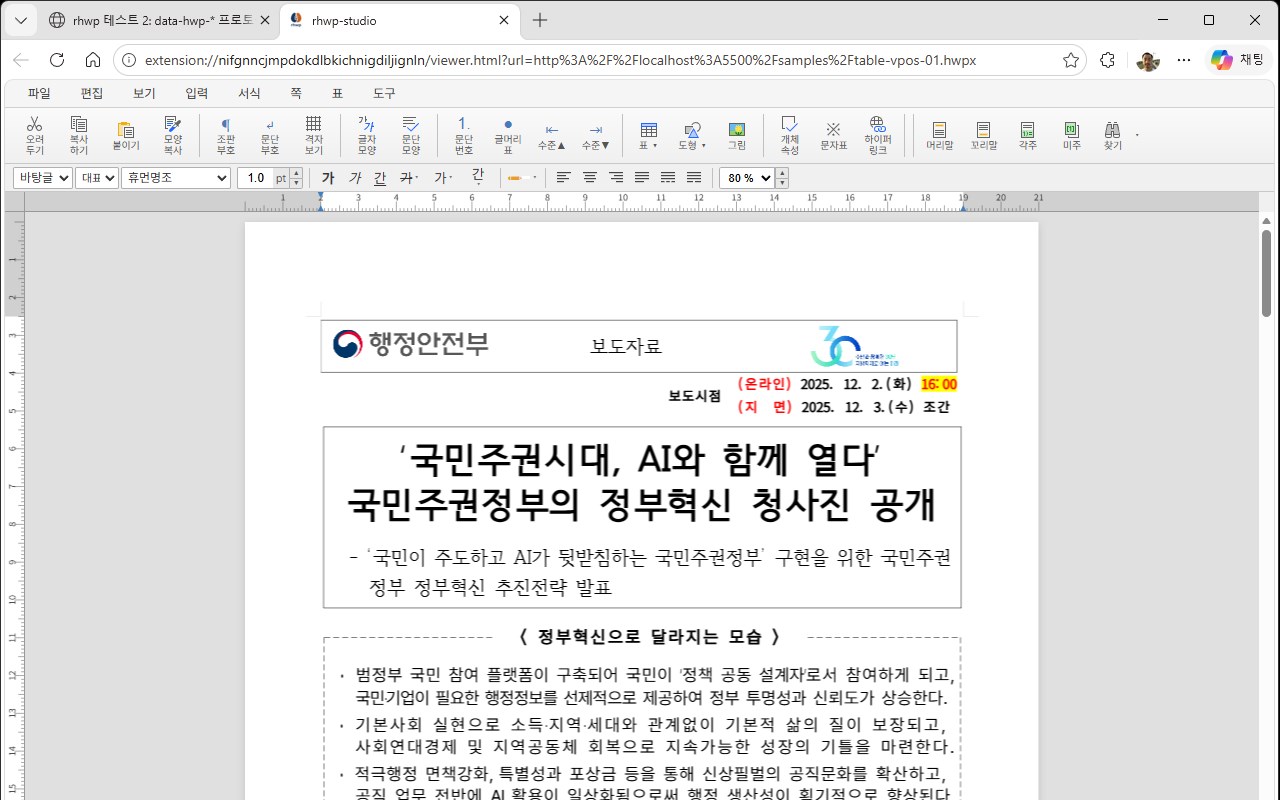Expand the toolbar overflow arrow after 찾기

tap(1137, 134)
